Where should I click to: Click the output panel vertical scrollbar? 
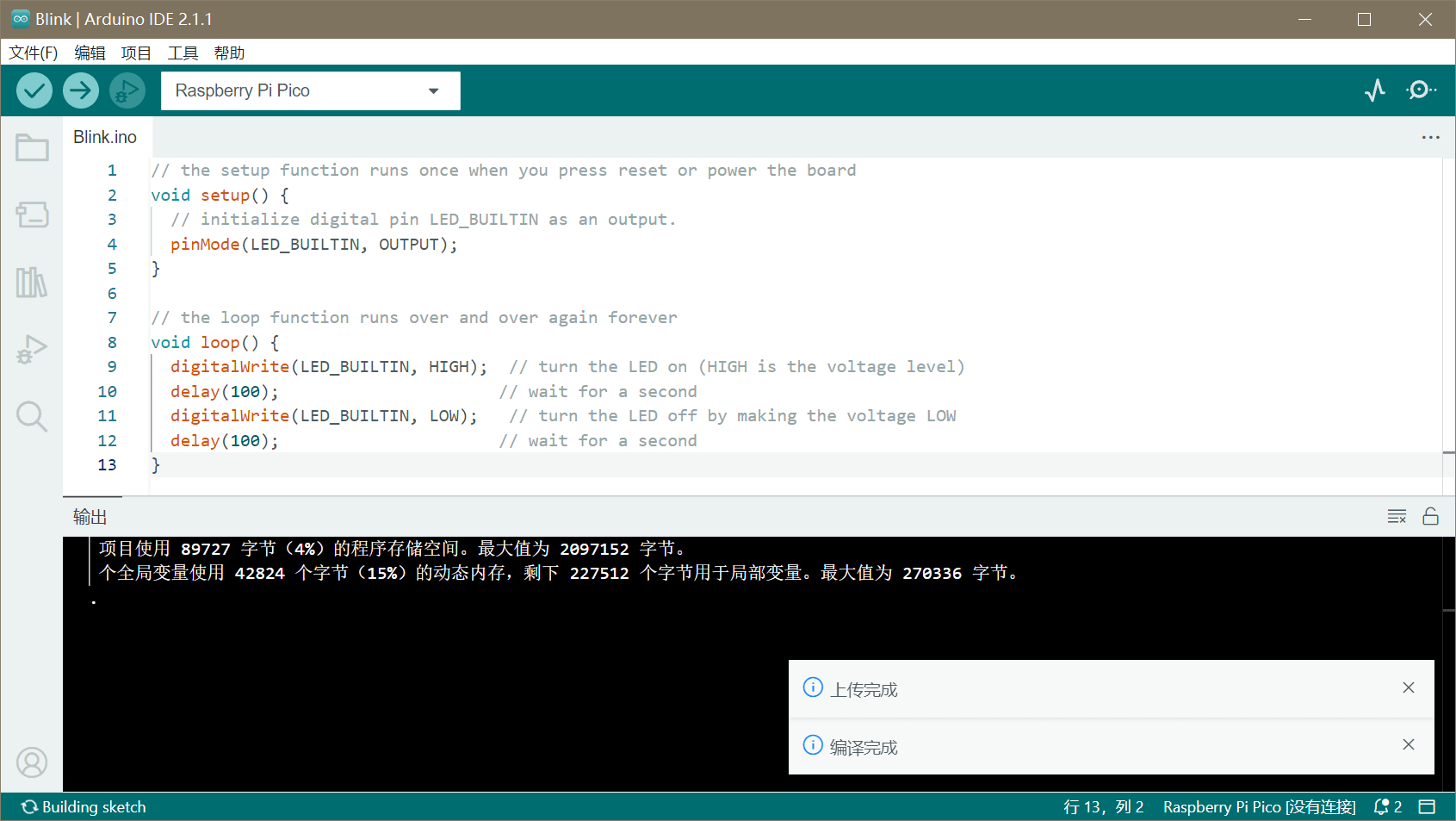point(1449,663)
